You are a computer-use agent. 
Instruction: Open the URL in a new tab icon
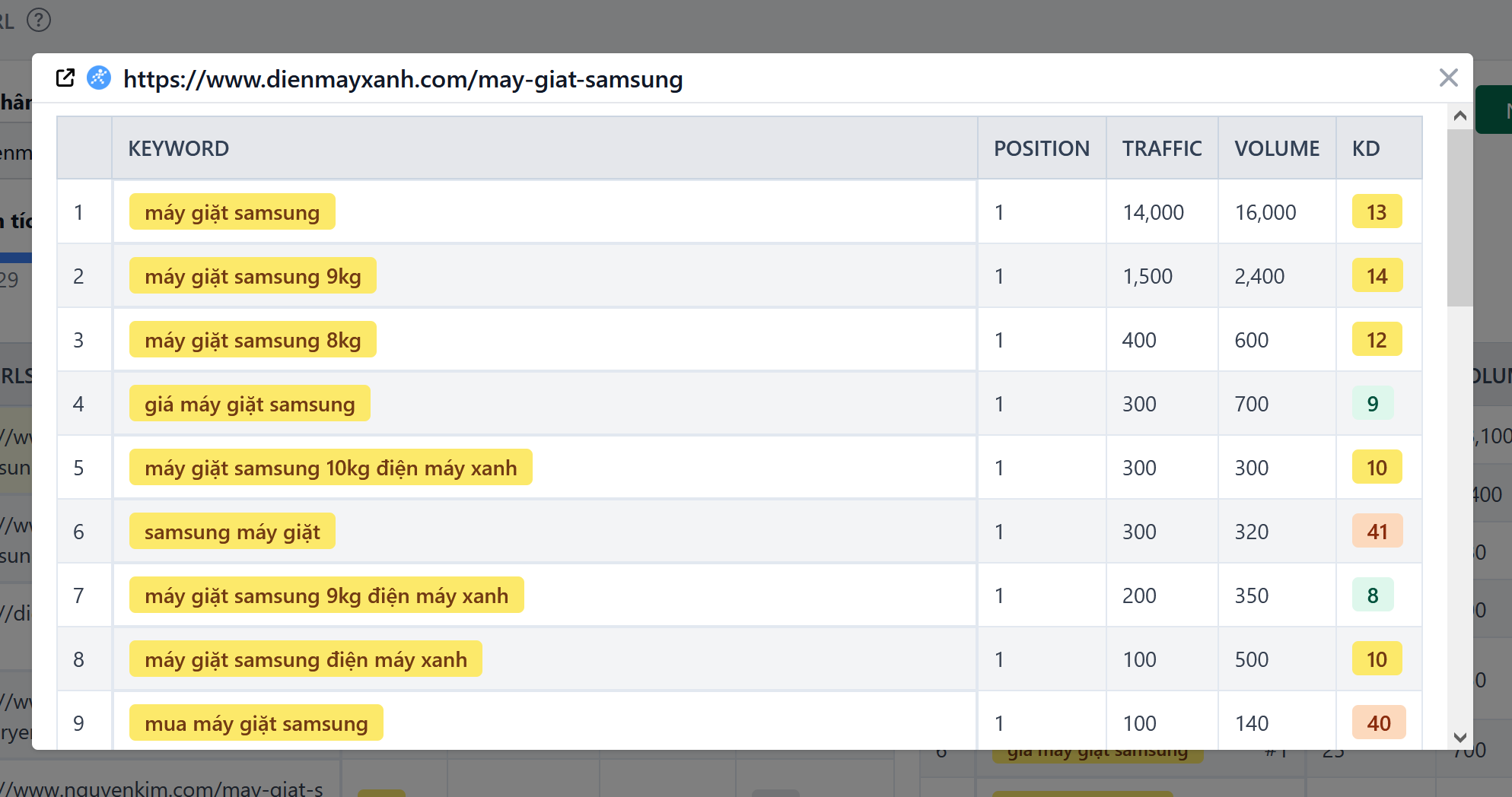tap(65, 78)
